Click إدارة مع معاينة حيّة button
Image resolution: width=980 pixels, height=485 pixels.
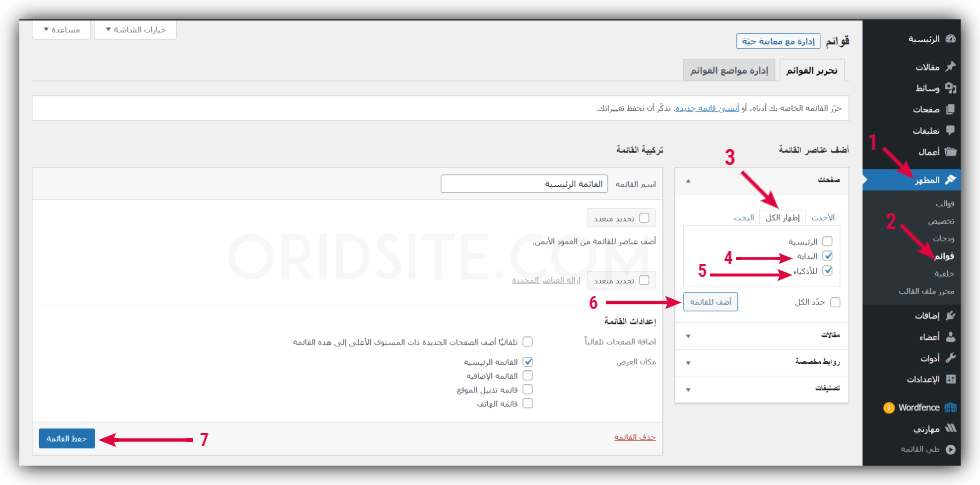[x=776, y=41]
